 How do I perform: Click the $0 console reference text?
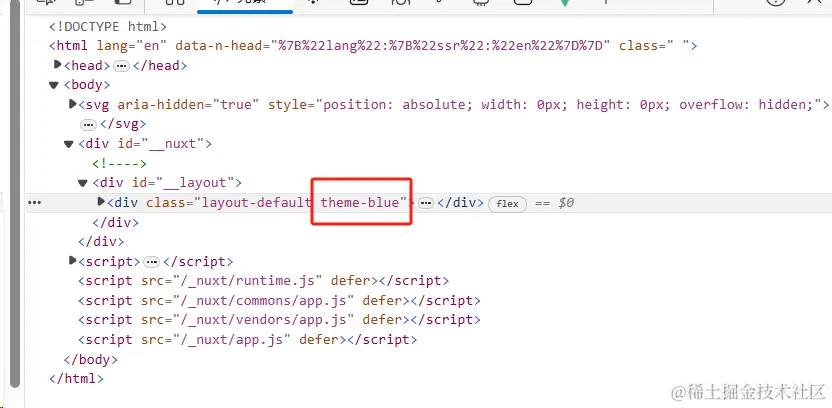point(566,203)
